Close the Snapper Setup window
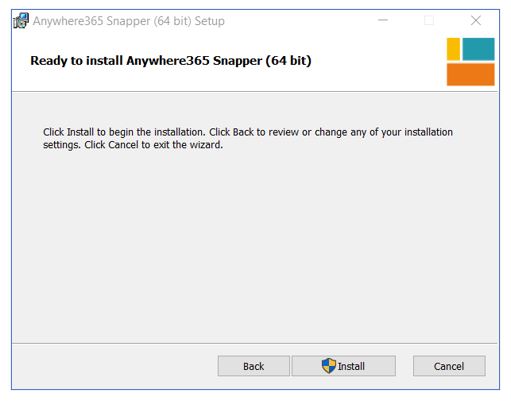511x401 pixels. click(x=476, y=21)
